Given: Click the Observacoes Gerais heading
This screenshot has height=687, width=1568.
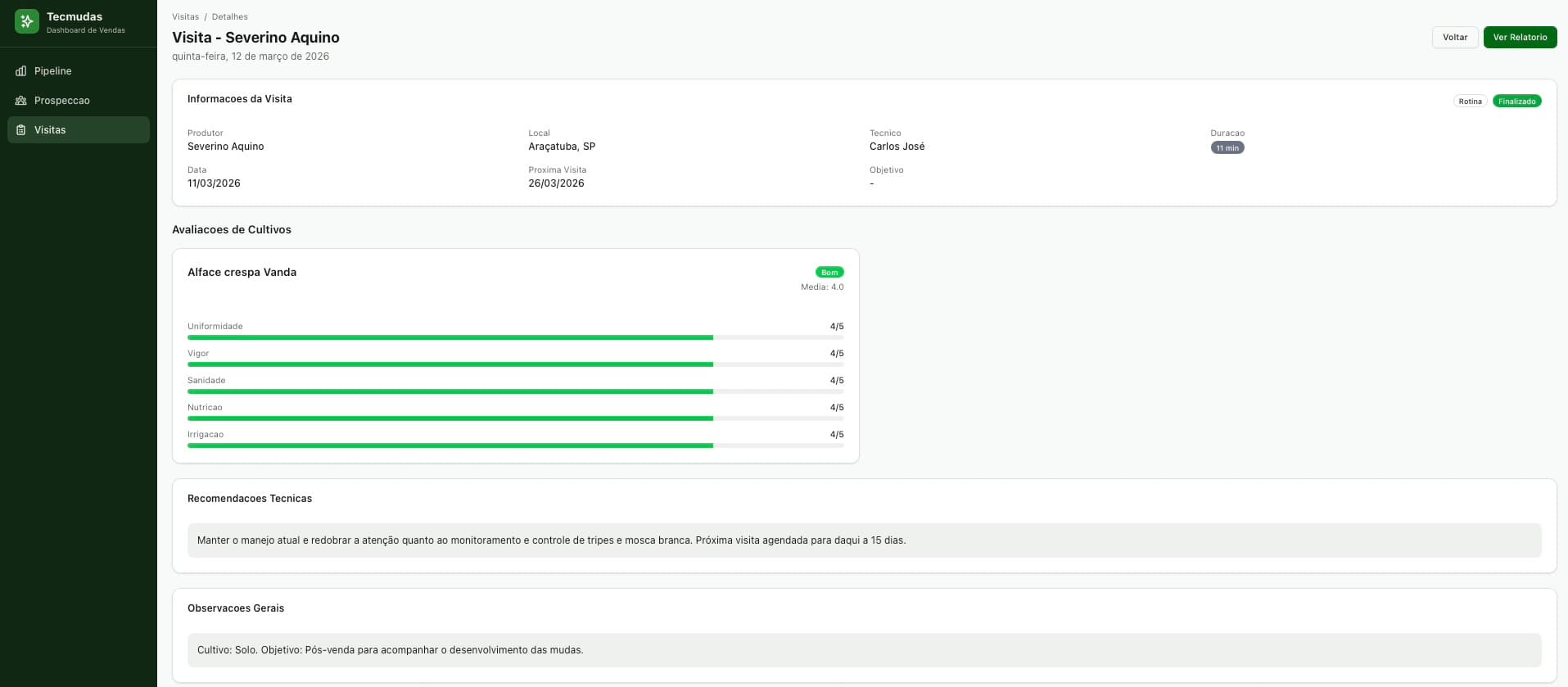Looking at the screenshot, I should (x=236, y=608).
